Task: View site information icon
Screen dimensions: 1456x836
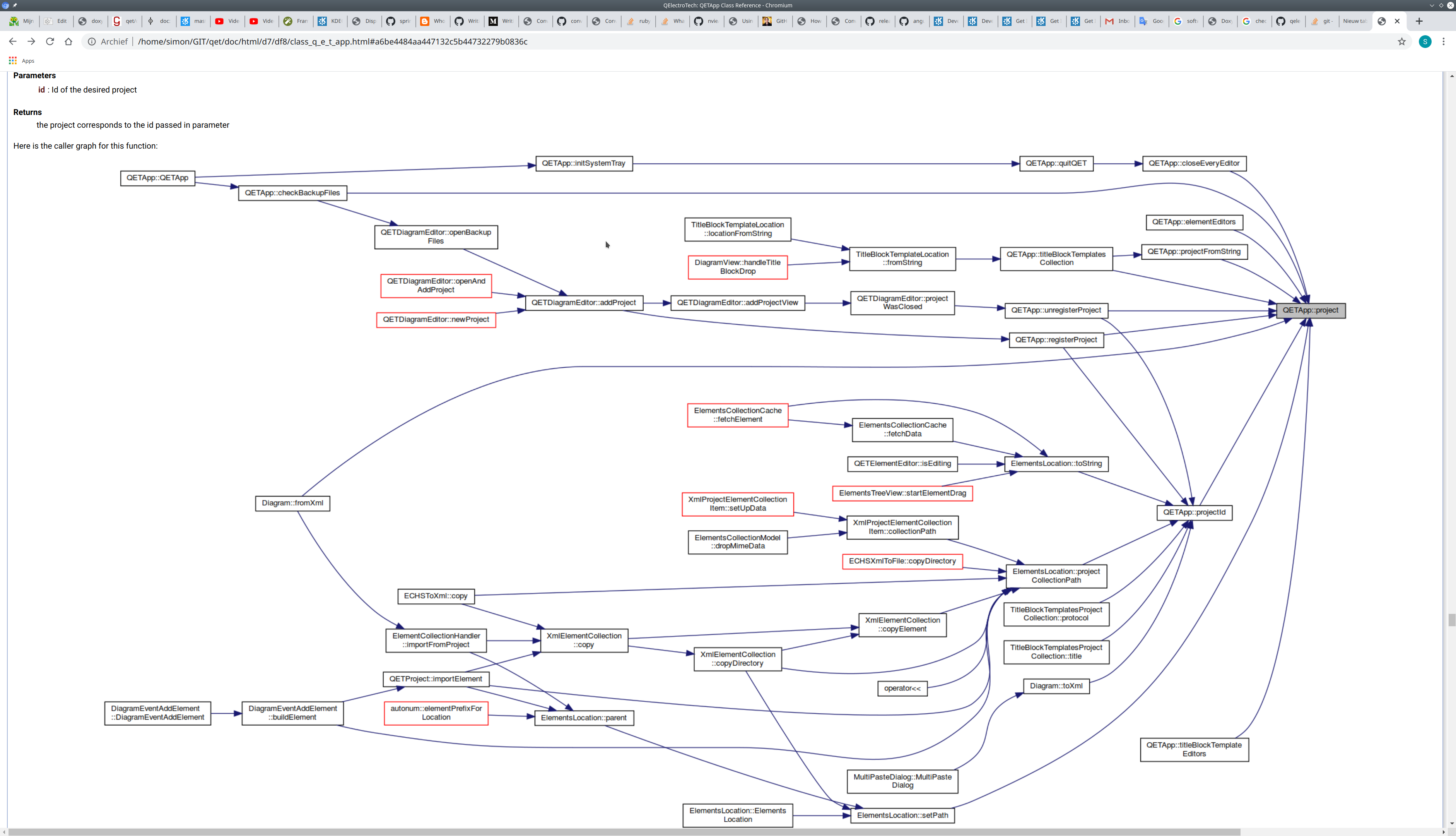Action: [x=92, y=41]
